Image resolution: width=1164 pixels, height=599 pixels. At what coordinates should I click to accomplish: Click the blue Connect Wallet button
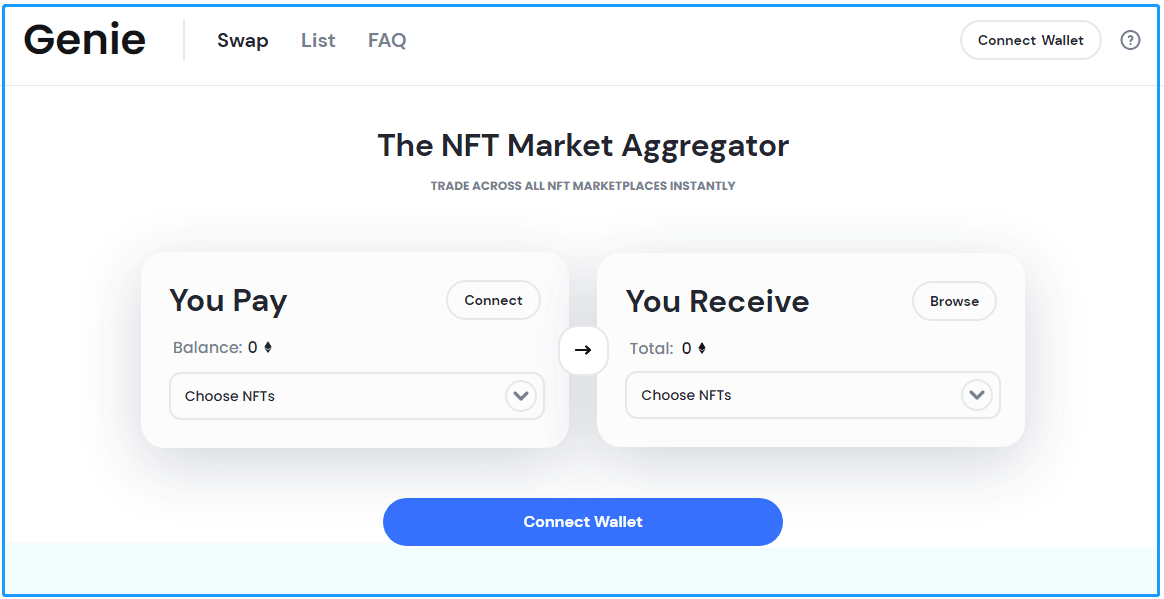click(583, 522)
